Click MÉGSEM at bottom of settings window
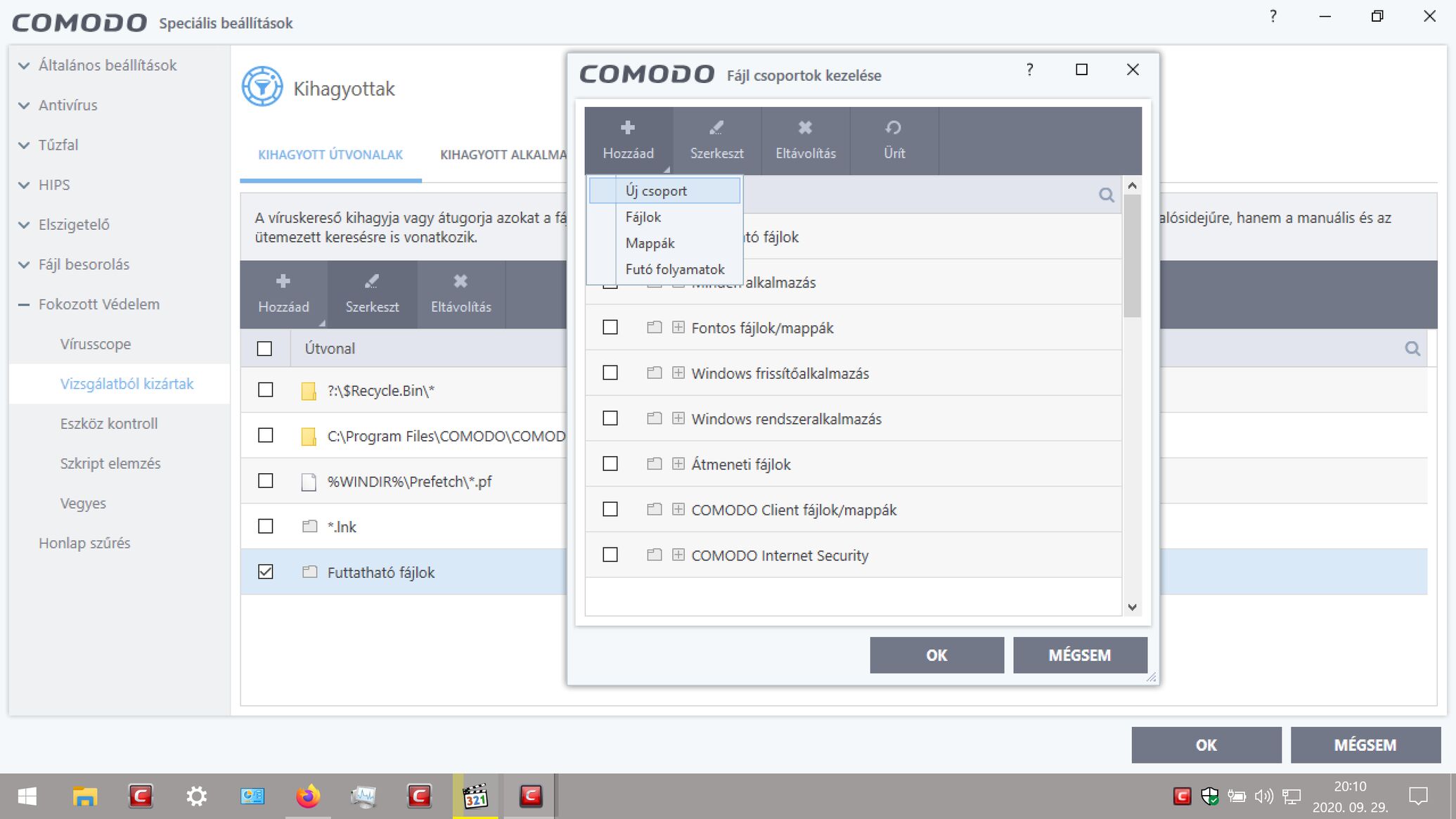The width and height of the screenshot is (1456, 819). pos(1365,745)
